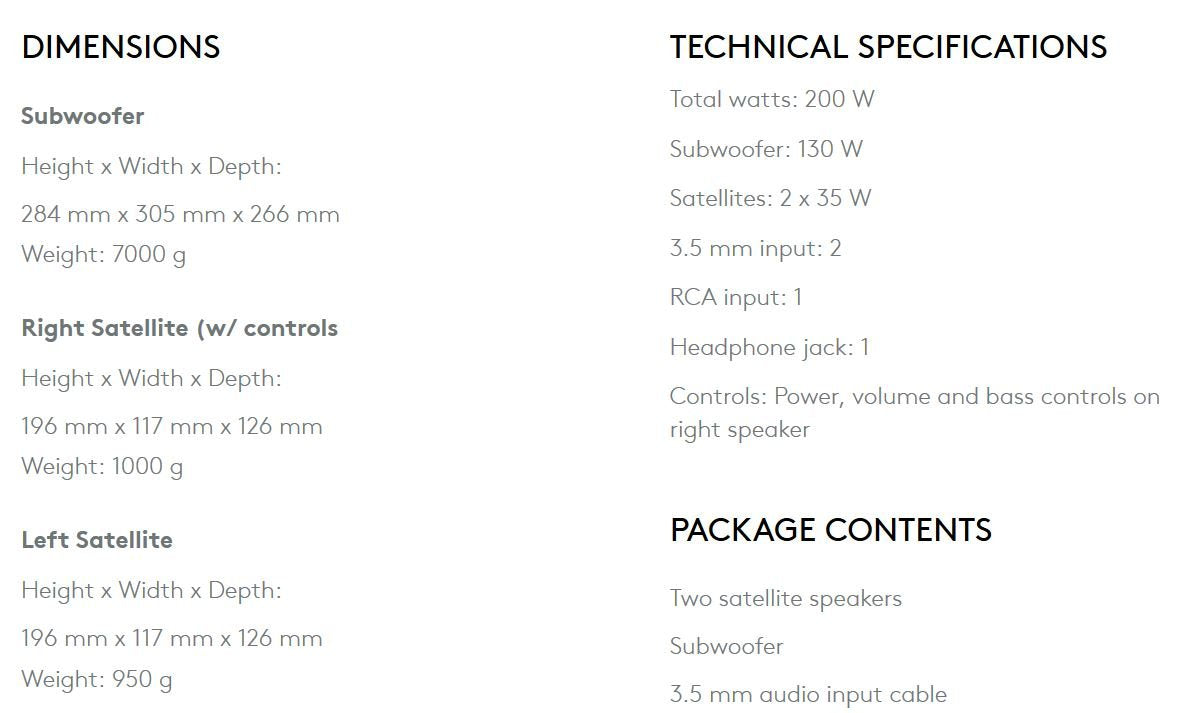Click the Total watts: 200 W line
This screenshot has height=713, width=1190.
tap(772, 99)
